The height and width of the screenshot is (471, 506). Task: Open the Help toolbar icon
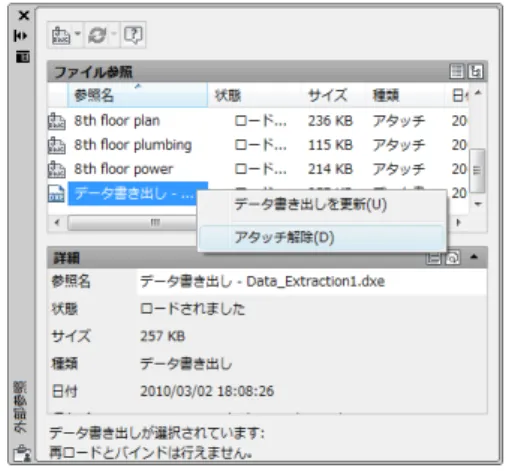(133, 35)
